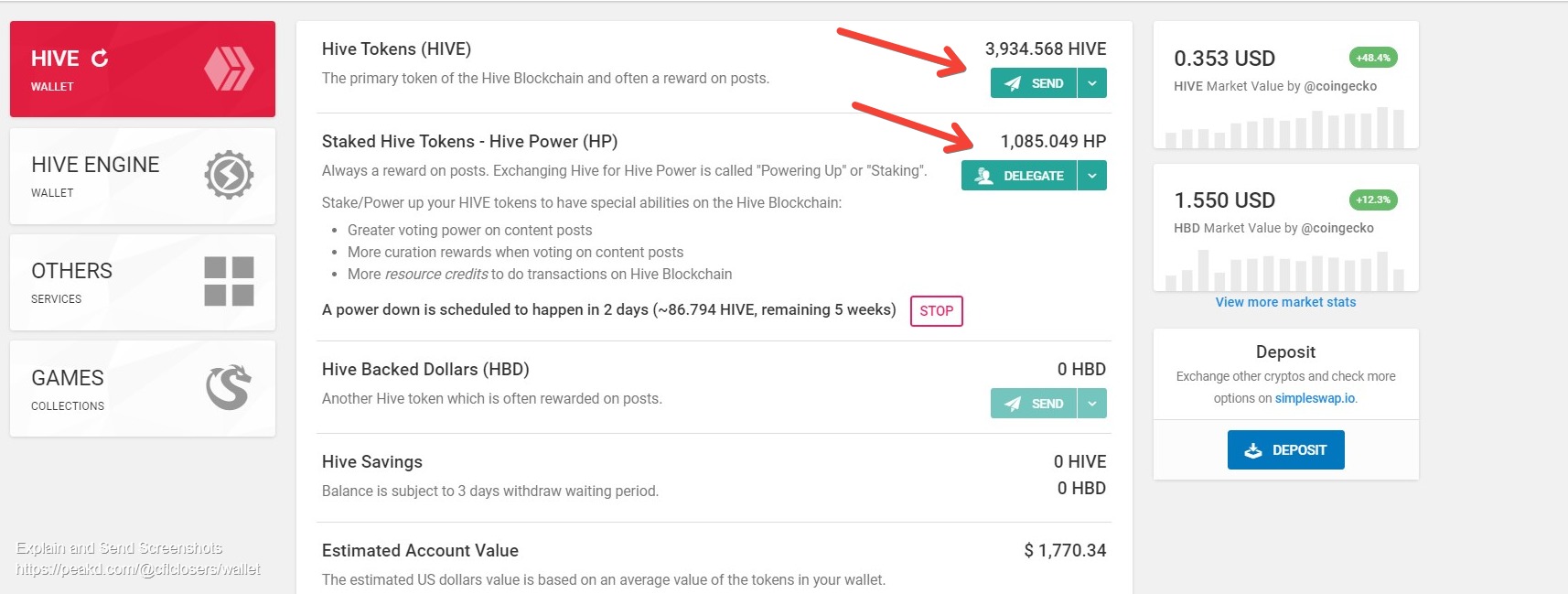The width and height of the screenshot is (1568, 594).
Task: Expand dropdown next to HIVE Send button
Action: [x=1092, y=83]
